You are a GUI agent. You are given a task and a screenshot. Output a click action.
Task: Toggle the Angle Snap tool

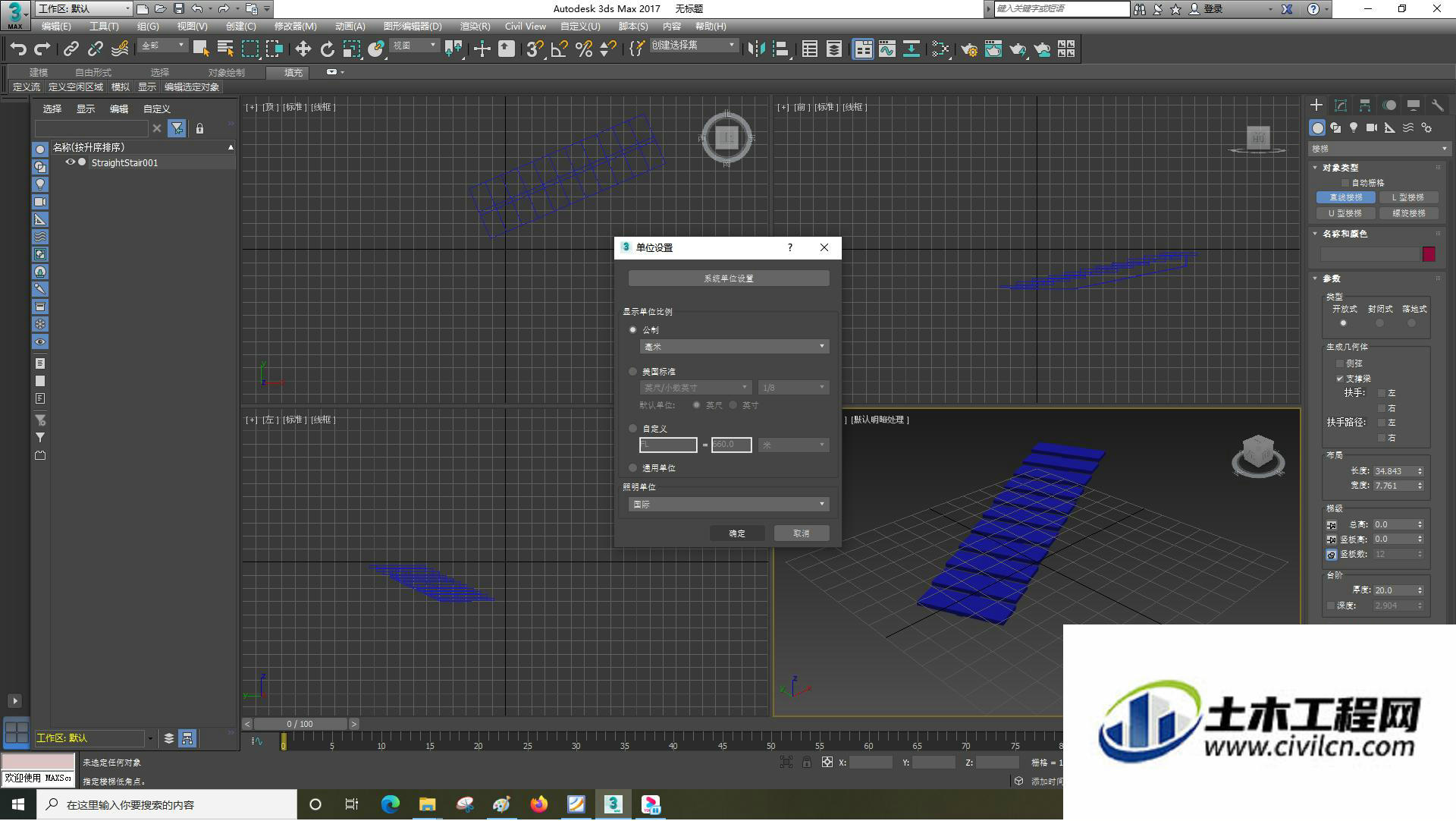pos(559,49)
